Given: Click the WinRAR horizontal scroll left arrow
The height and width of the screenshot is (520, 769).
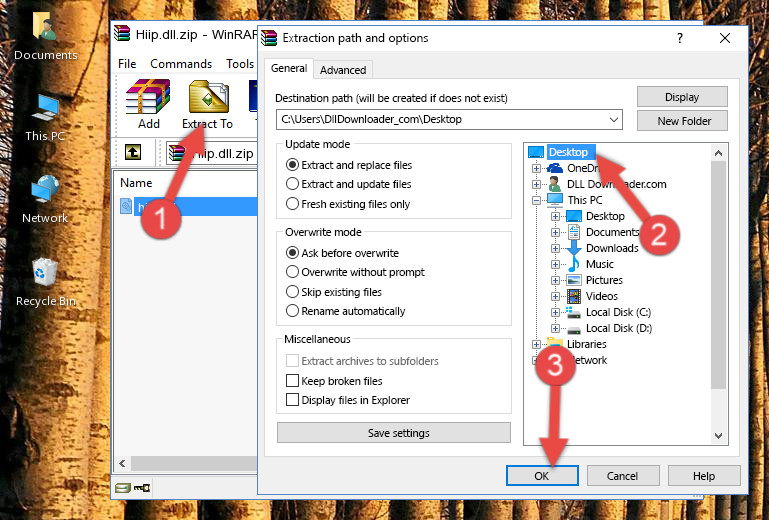Looking at the screenshot, I should [x=122, y=463].
